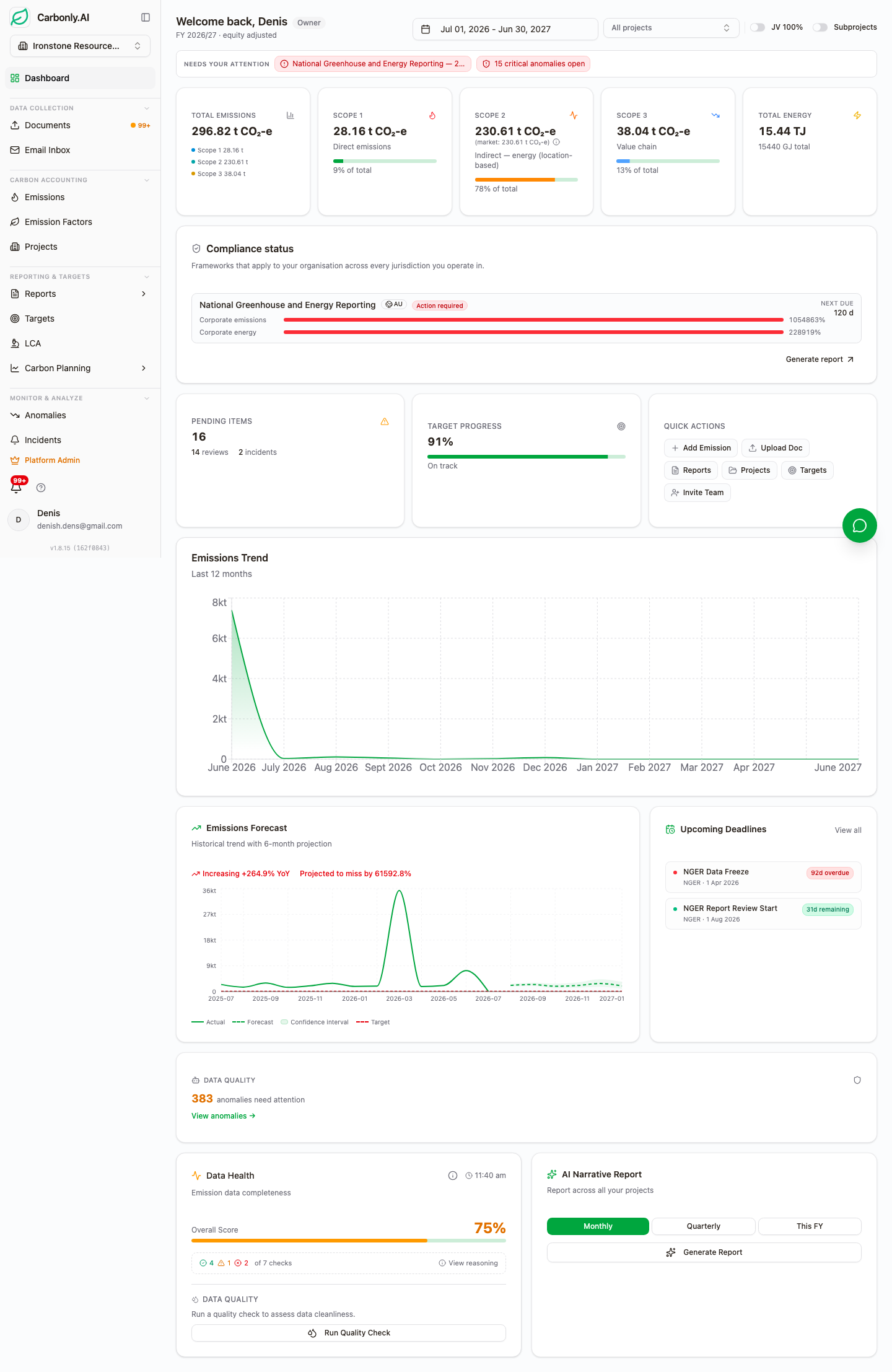Click the Scope 2 market info icon
This screenshot has height=1372, width=892.
(x=556, y=142)
